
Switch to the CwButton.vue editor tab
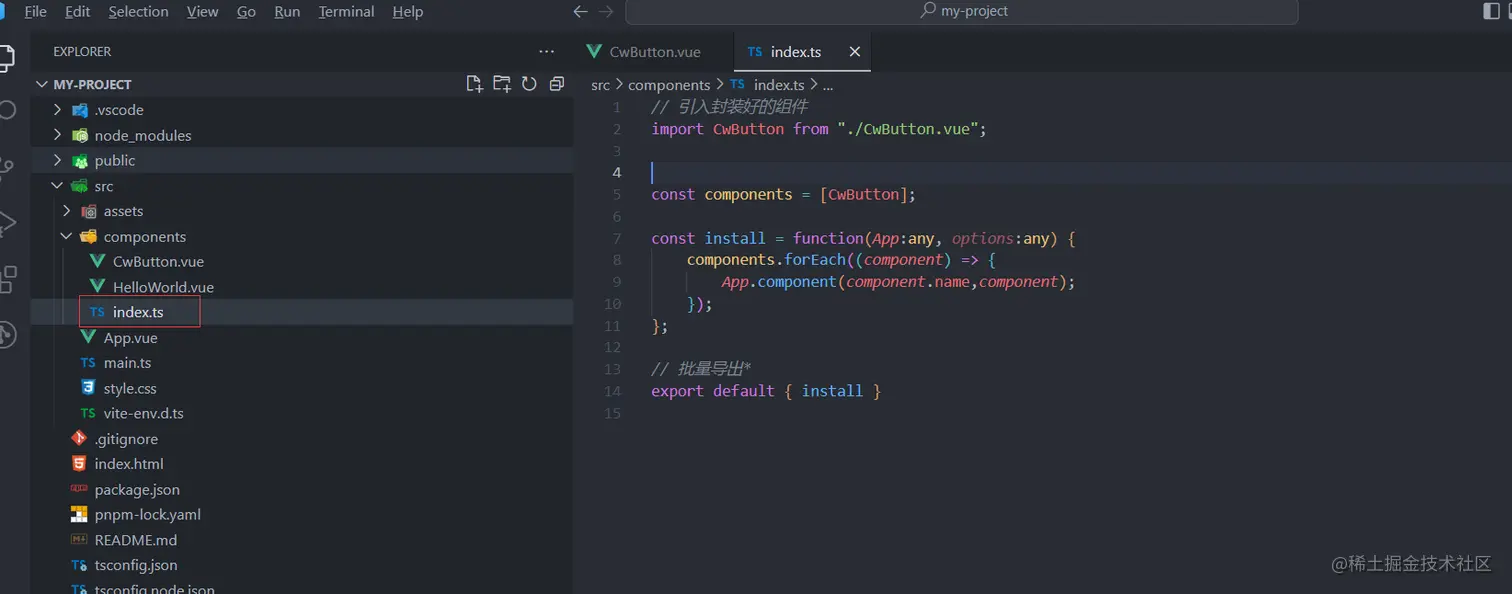tap(654, 52)
